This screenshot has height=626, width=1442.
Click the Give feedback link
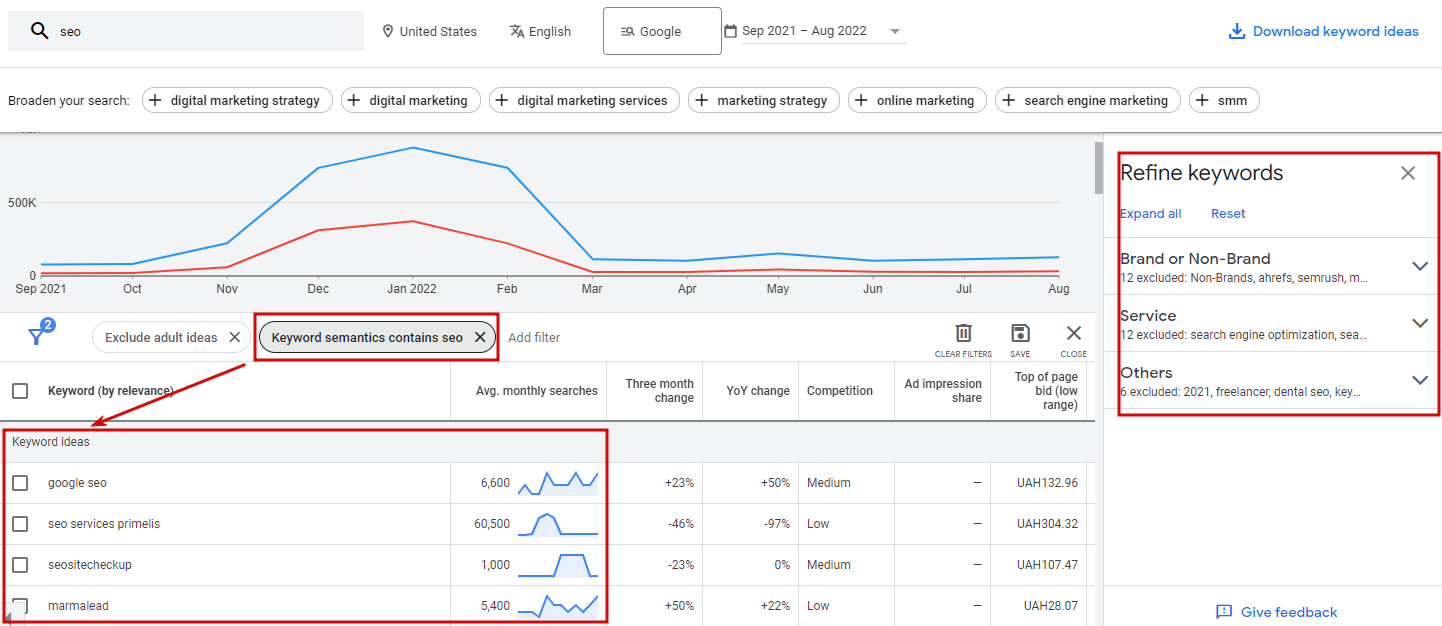pyautogui.click(x=1289, y=612)
